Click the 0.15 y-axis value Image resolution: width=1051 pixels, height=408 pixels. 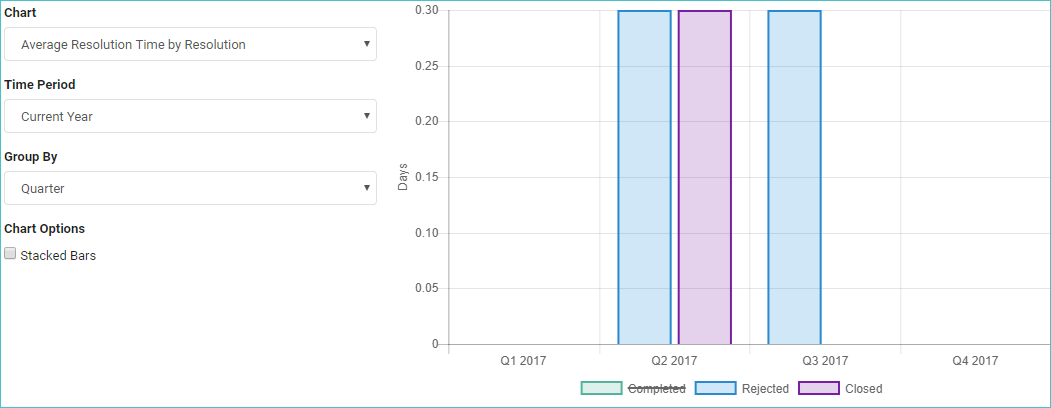(x=427, y=178)
